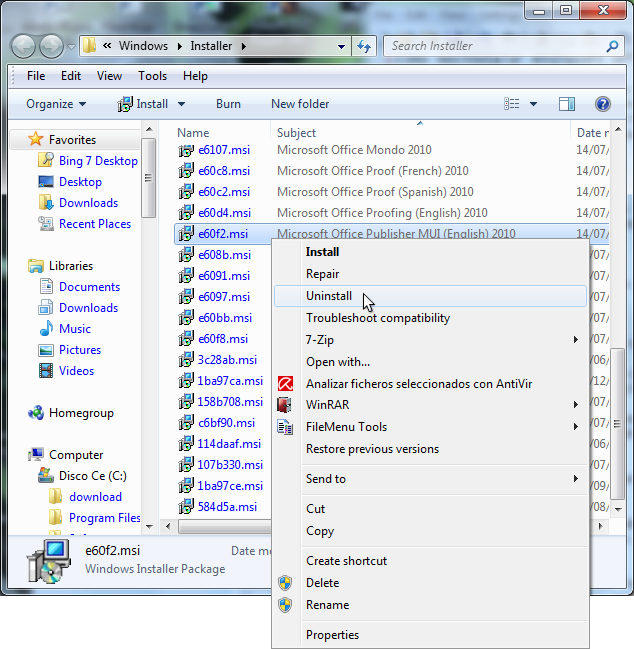Click the e60d4.msi installer icon
The width and height of the screenshot is (634, 649).
pyautogui.click(x=186, y=213)
